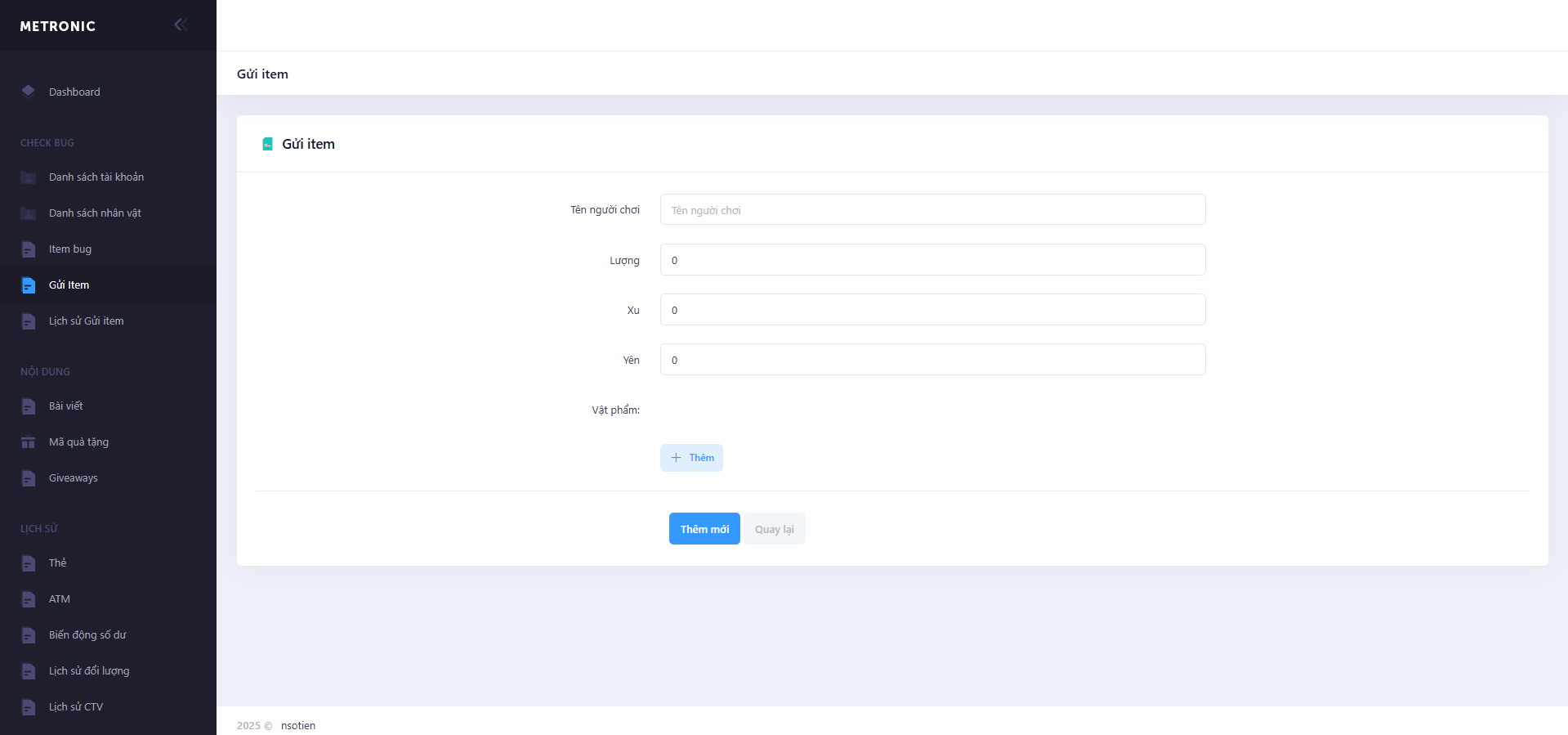The image size is (1568, 735).
Task: Collapse sidebar with double-chevron icon
Action: click(181, 25)
